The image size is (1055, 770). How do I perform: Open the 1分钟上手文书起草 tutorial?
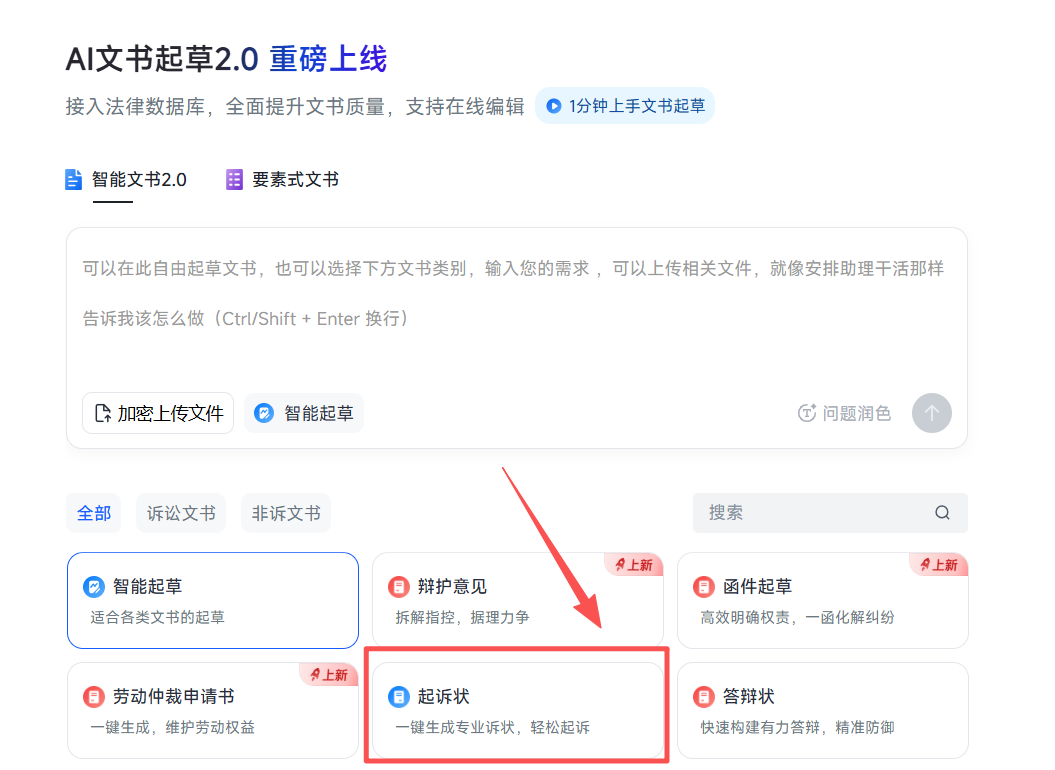[x=625, y=106]
